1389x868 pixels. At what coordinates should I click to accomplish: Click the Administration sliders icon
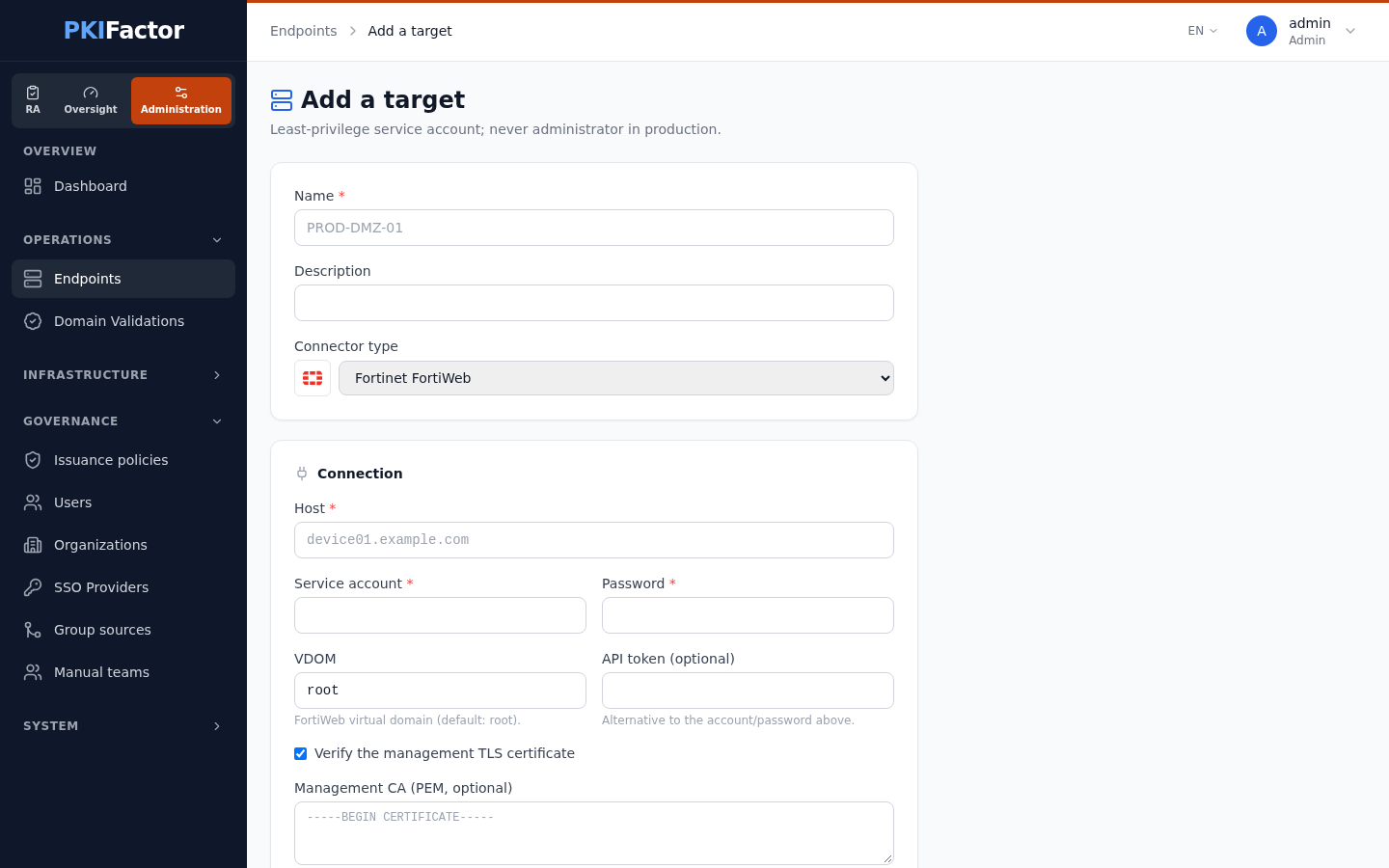(x=181, y=93)
